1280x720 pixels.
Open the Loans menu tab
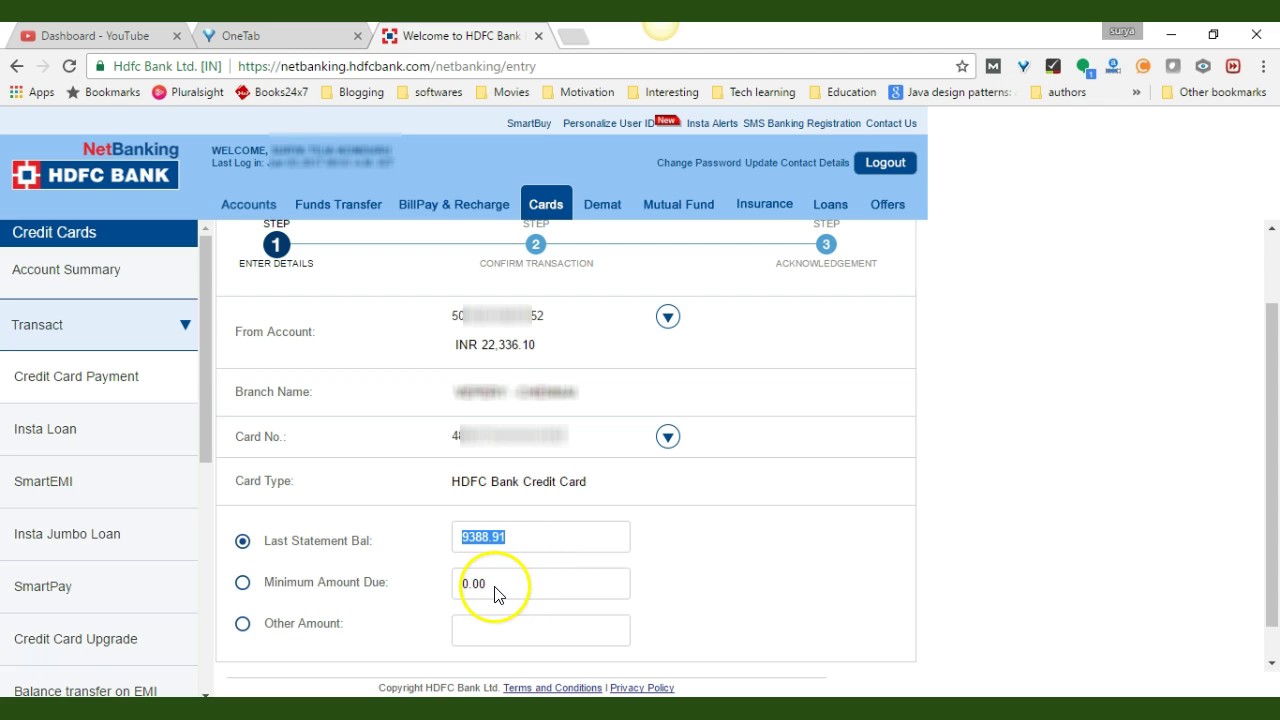coord(830,204)
